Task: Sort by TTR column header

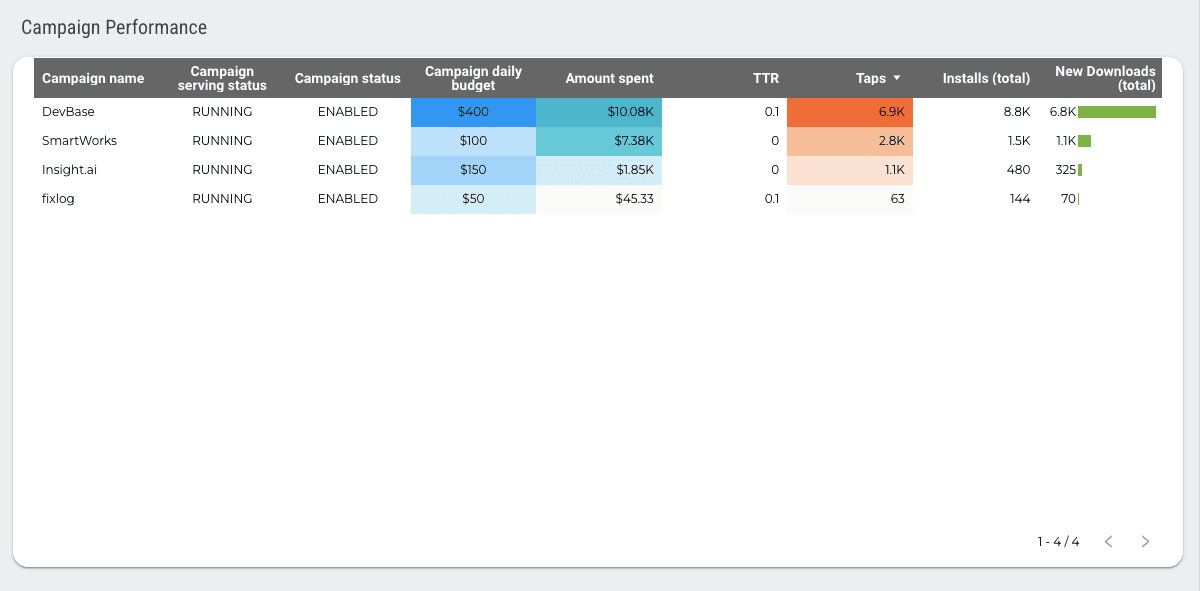Action: [766, 78]
